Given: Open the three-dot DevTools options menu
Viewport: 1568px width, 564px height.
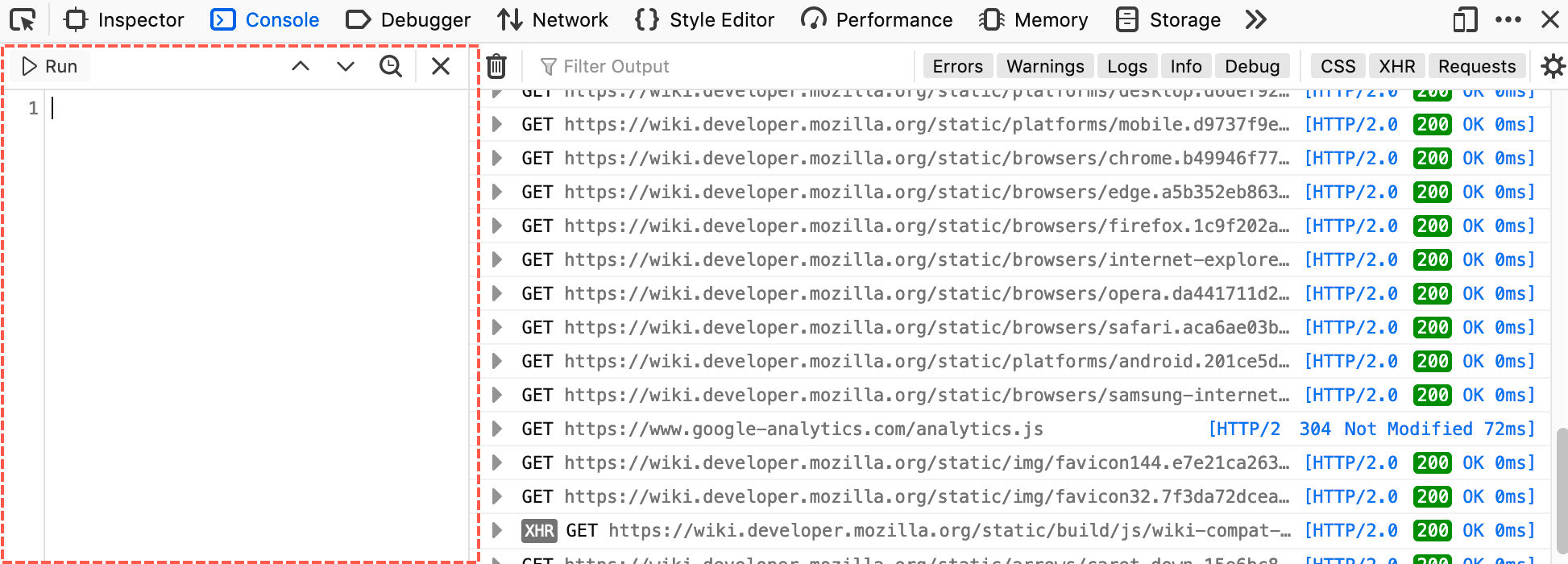Looking at the screenshot, I should coord(1508,19).
